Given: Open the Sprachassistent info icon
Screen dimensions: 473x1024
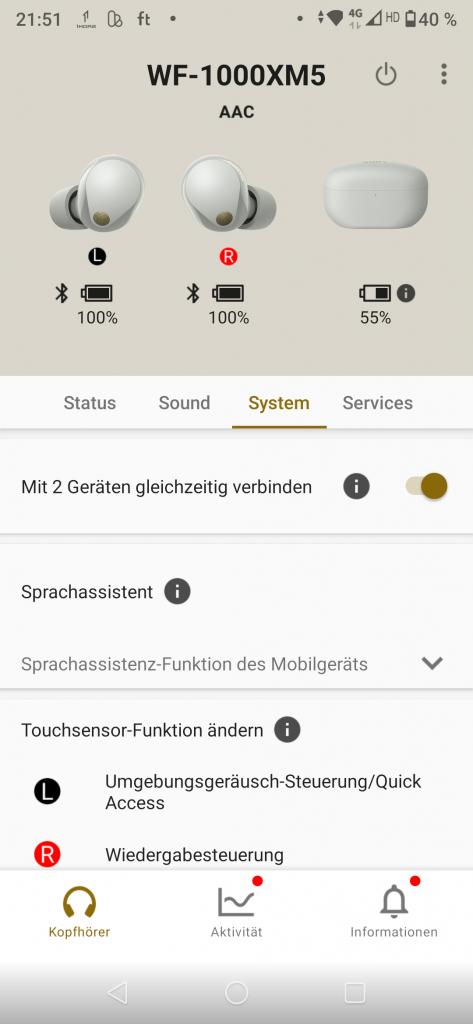Looking at the screenshot, I should coord(177,592).
